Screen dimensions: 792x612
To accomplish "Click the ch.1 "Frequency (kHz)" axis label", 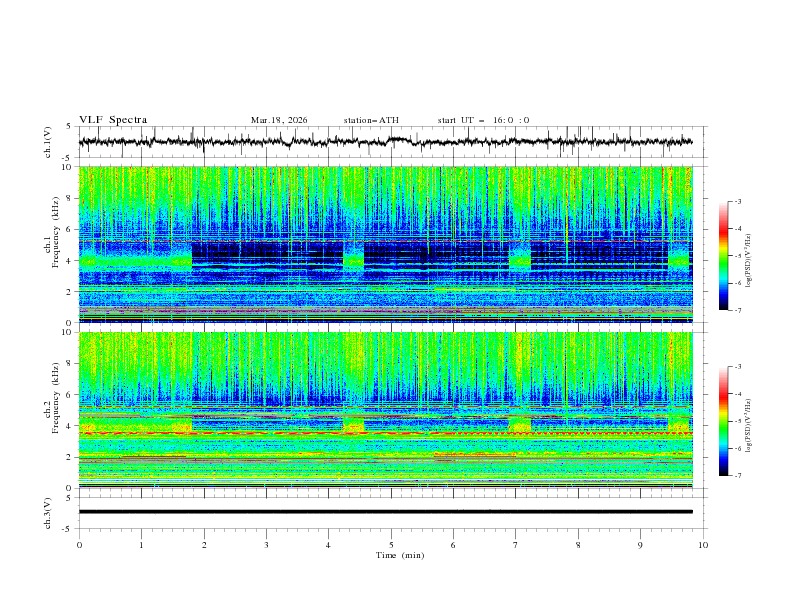I will 57,231.
